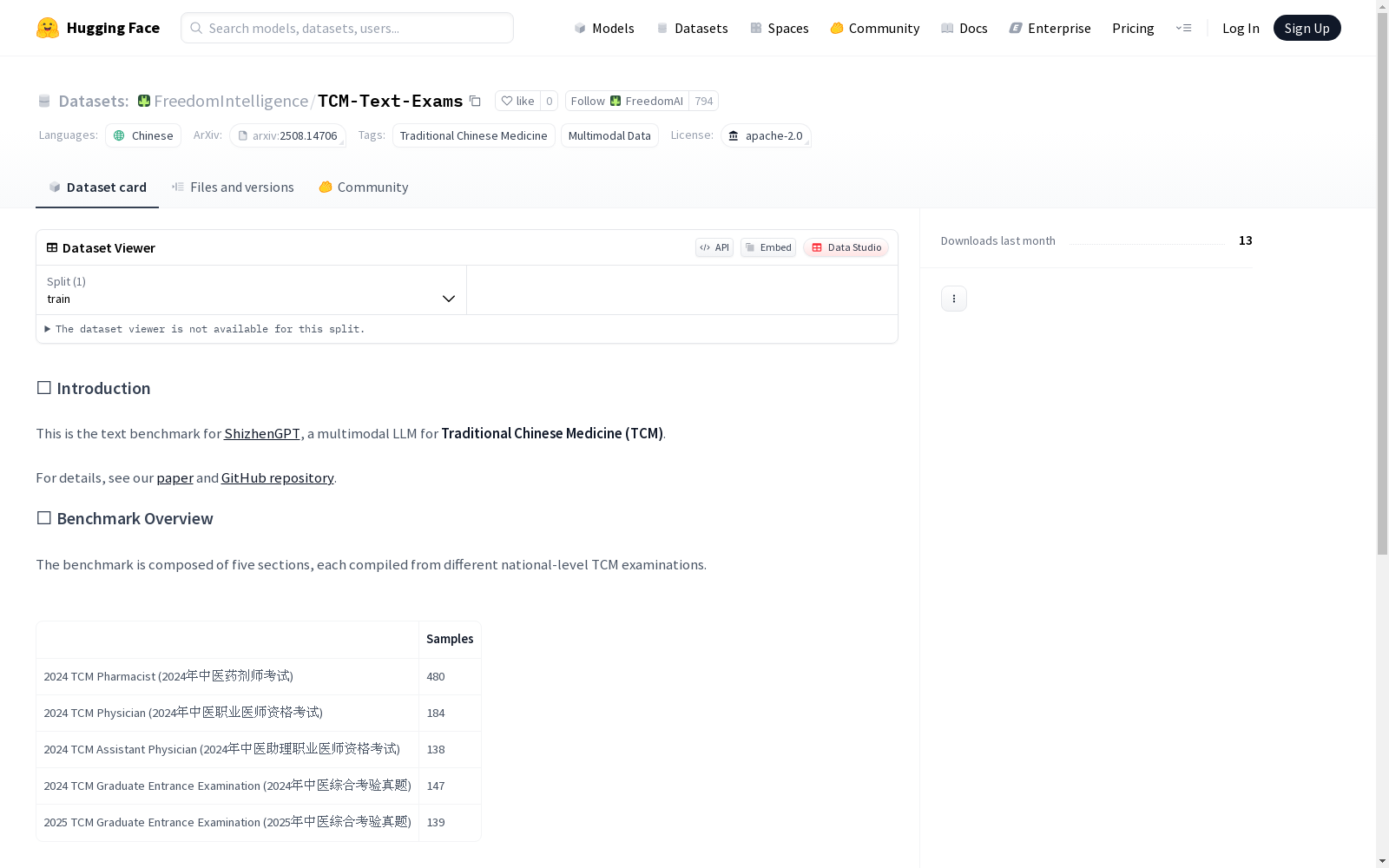
Task: Open Files and versions tab
Action: tap(233, 187)
